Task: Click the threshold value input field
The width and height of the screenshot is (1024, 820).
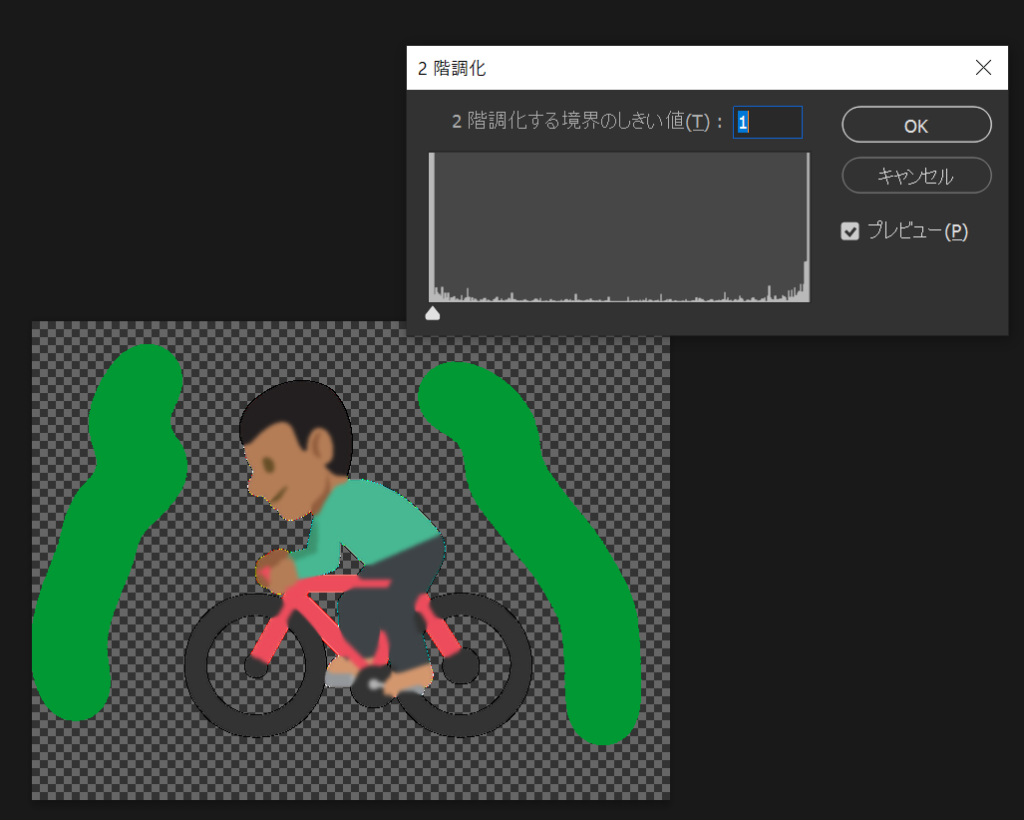Action: [x=767, y=122]
